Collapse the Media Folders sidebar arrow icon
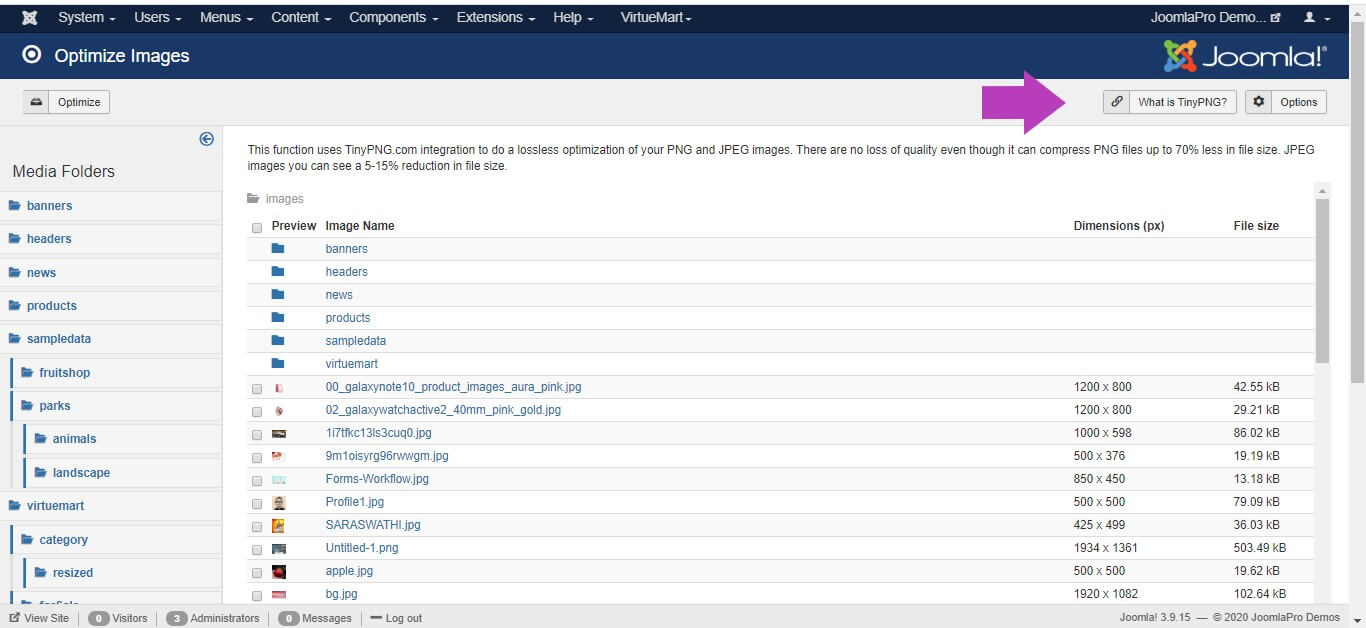 click(x=207, y=139)
